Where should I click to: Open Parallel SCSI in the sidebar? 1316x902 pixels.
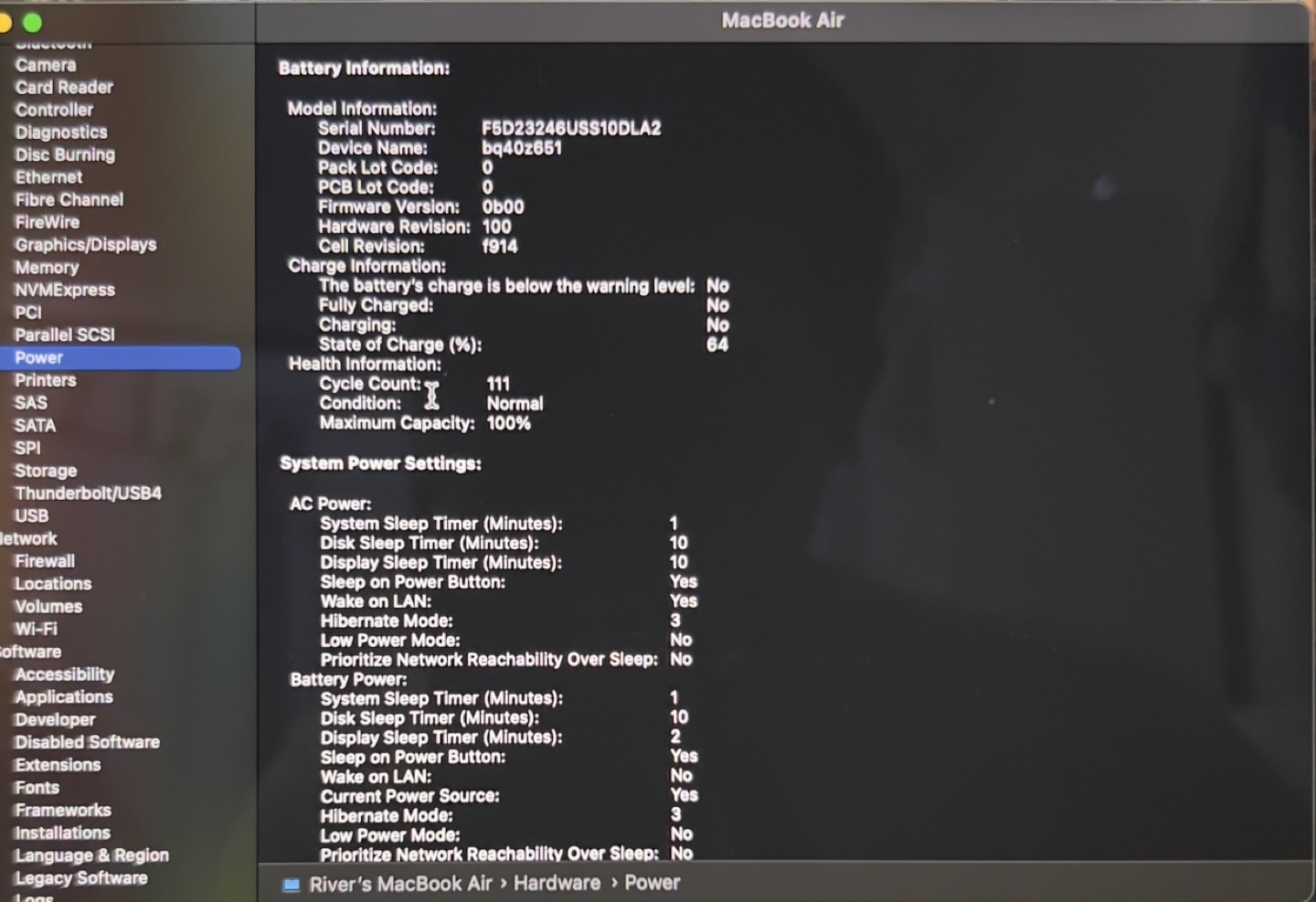[x=65, y=335]
